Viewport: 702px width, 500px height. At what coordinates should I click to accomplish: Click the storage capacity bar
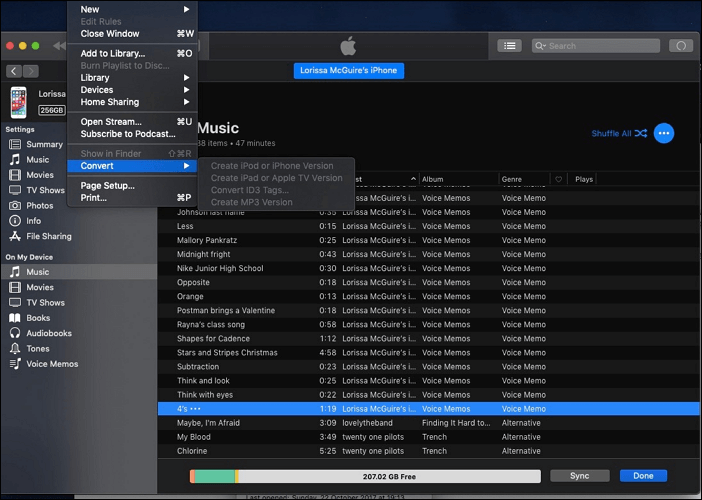pos(365,477)
